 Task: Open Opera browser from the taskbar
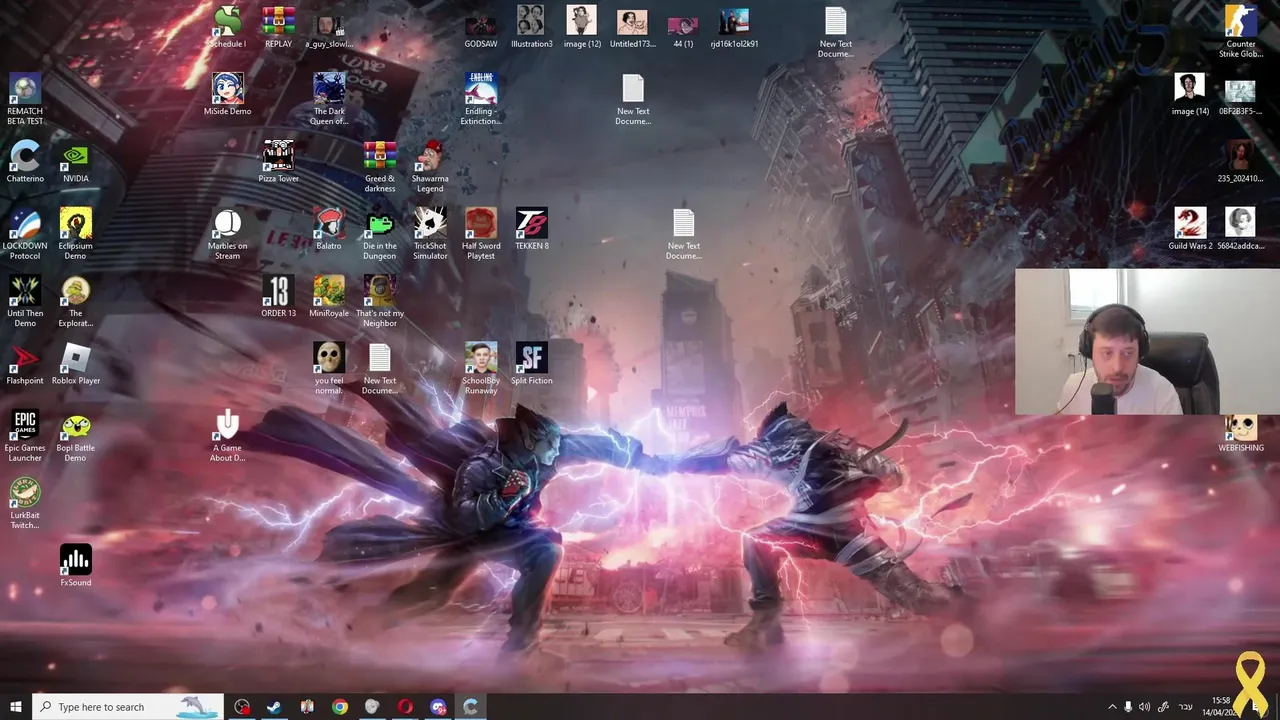[405, 707]
